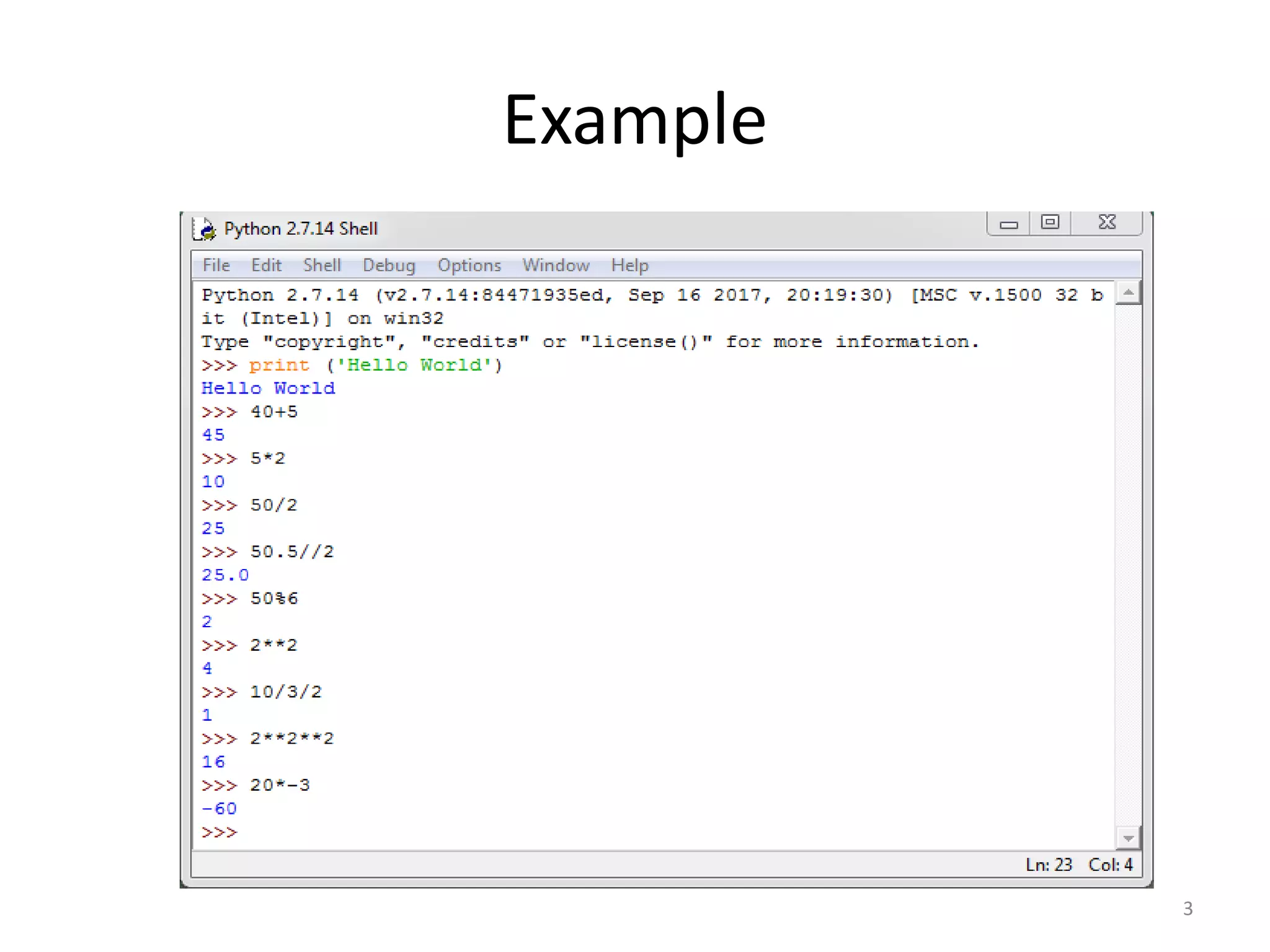Open the Edit menu

(x=266, y=265)
